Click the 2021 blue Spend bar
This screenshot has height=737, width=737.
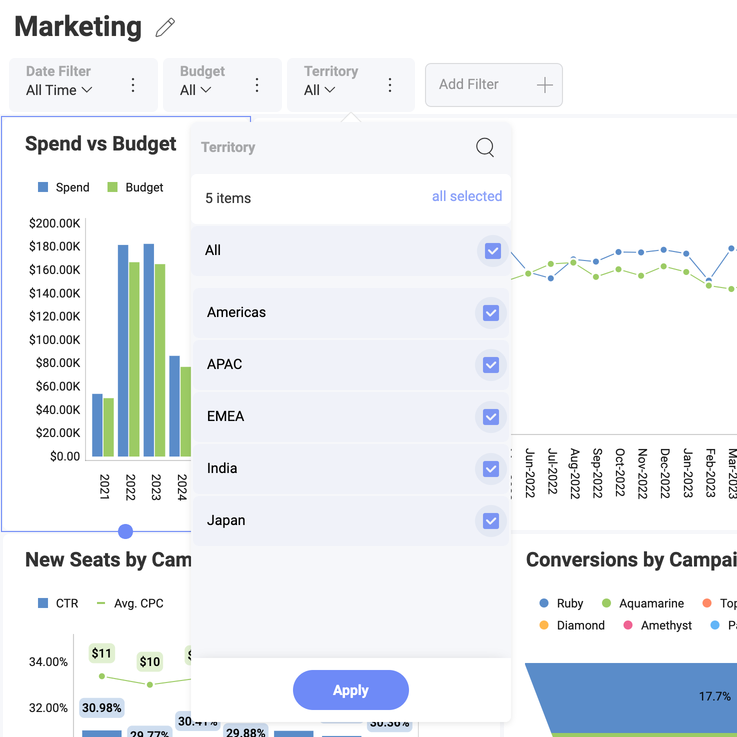(97, 425)
